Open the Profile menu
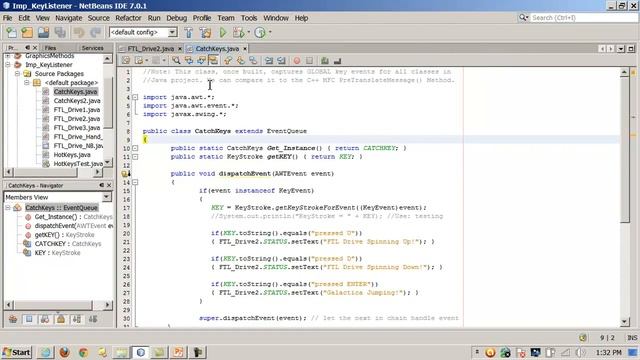Viewport: 640px width, 360px height. click(202, 18)
